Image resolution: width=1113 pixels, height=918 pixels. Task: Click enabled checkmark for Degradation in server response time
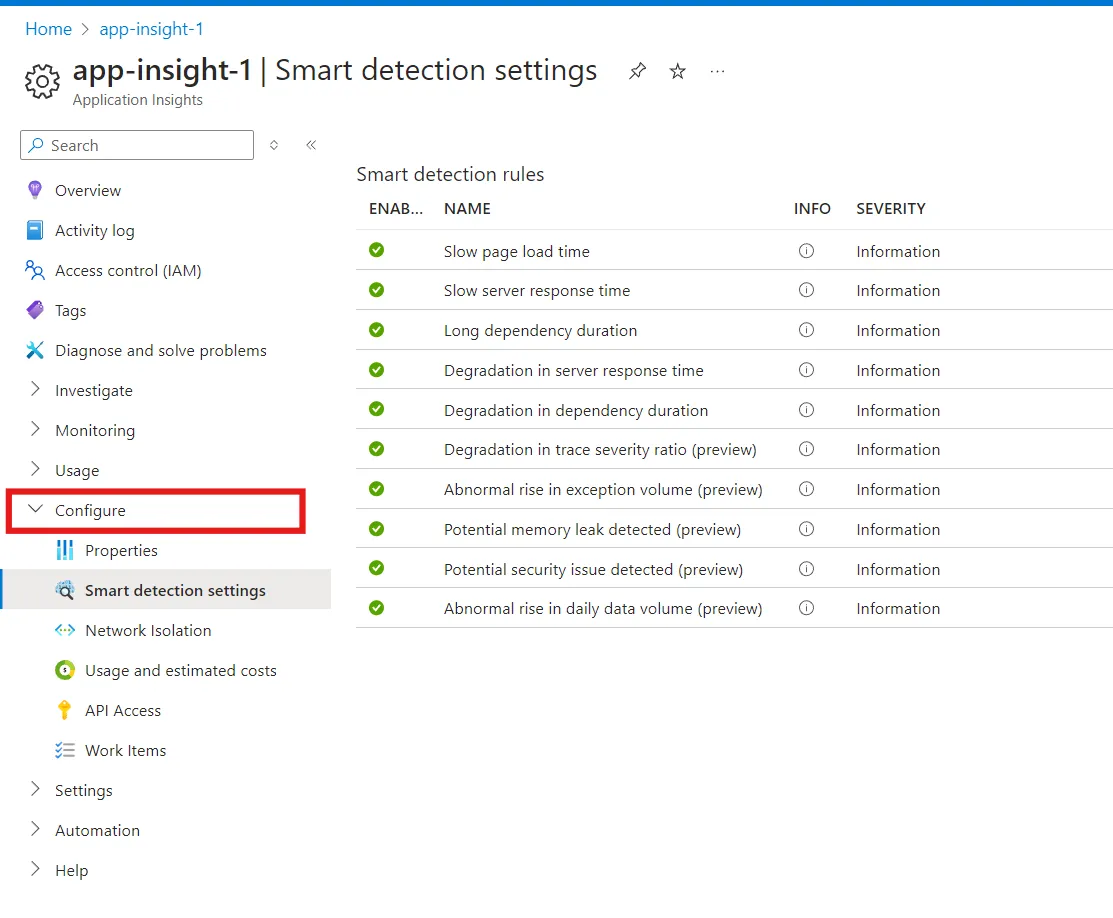point(376,370)
